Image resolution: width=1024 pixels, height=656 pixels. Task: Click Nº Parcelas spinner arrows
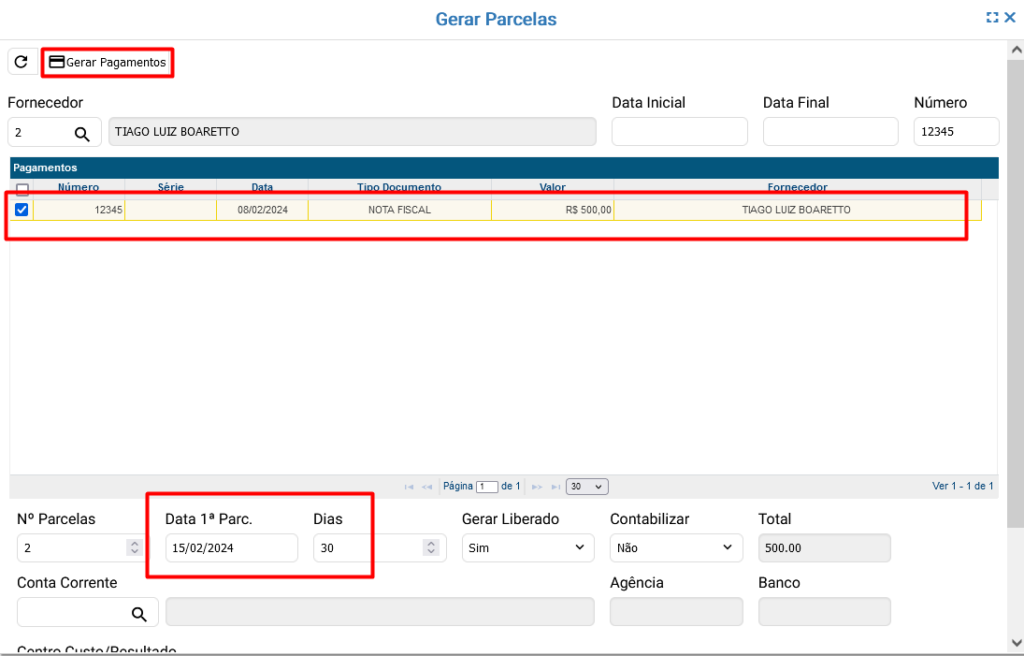[x=134, y=548]
